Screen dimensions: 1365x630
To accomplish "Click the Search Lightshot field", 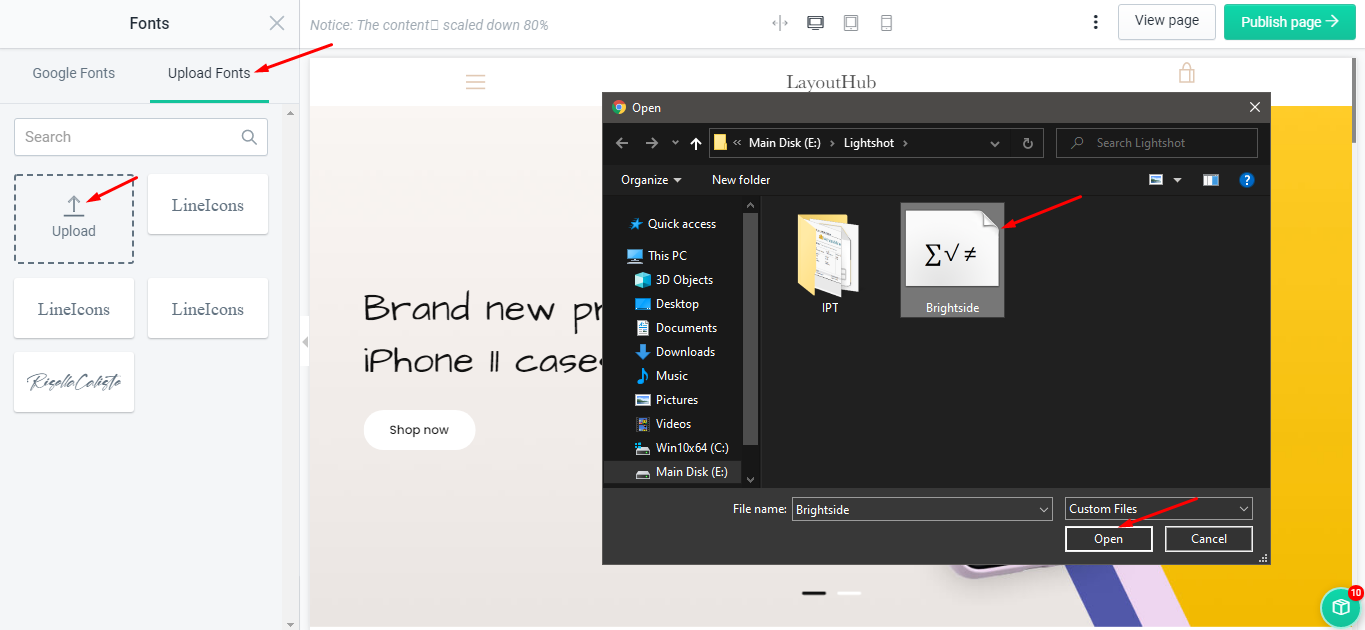I will click(x=1157, y=143).
